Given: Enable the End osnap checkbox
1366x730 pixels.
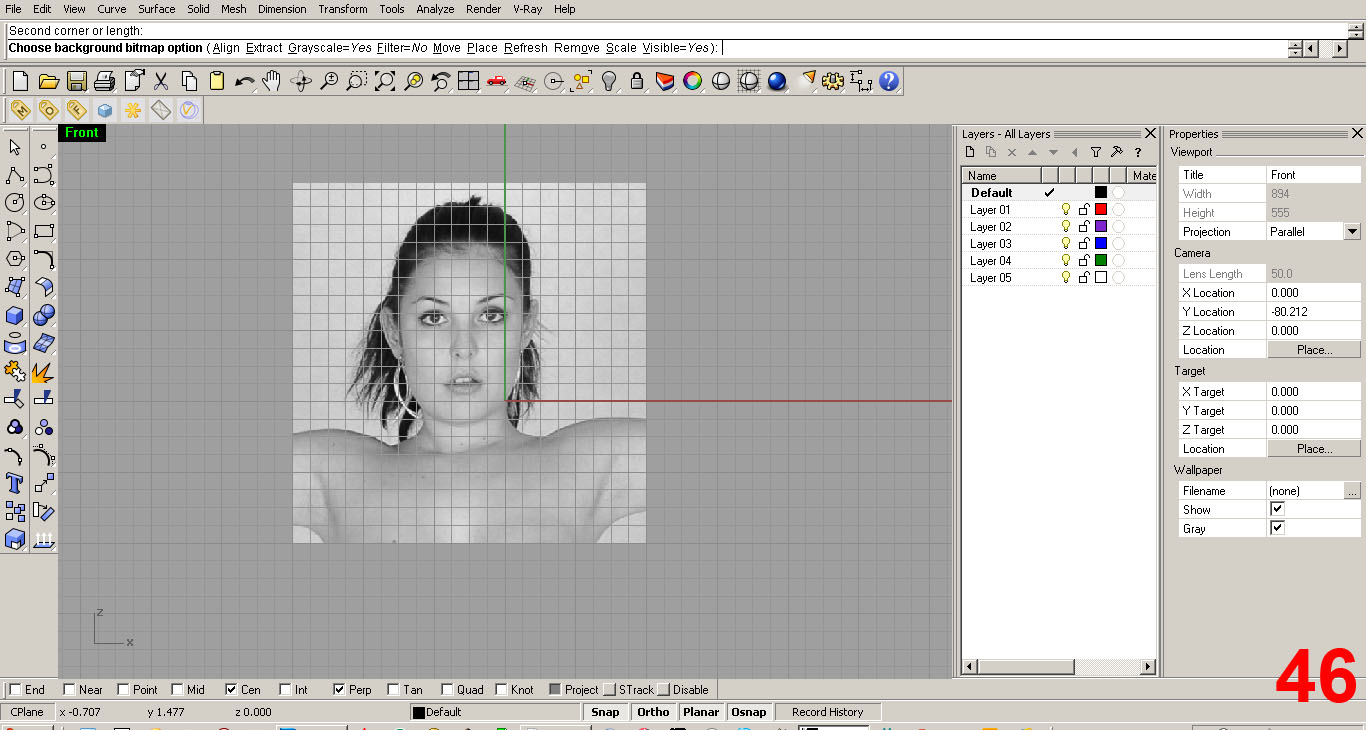Looking at the screenshot, I should [15, 689].
